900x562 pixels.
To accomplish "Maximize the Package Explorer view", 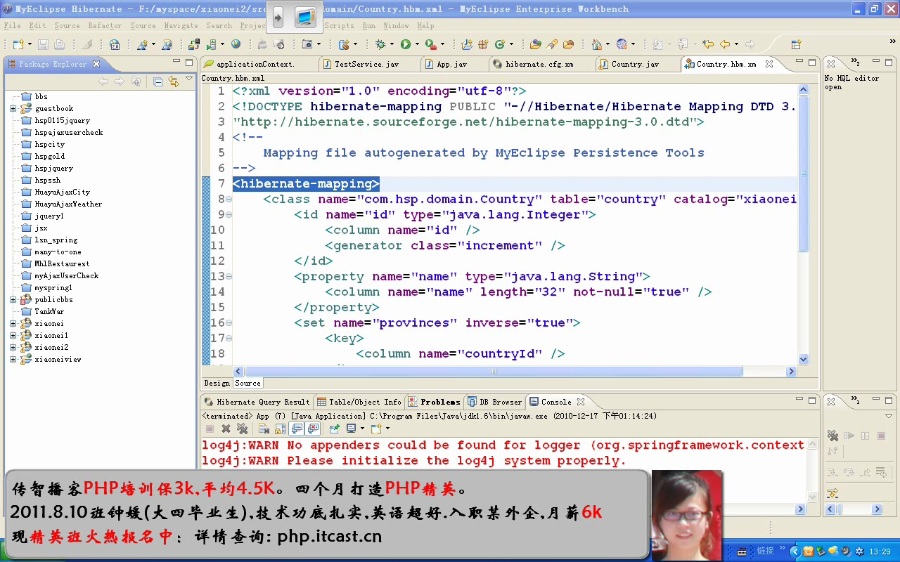I will point(190,61).
